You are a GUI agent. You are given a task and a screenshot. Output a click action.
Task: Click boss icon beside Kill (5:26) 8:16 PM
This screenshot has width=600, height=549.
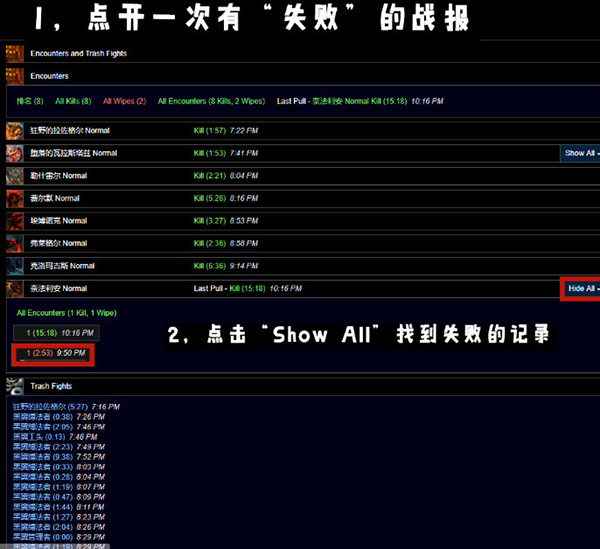(x=14, y=198)
